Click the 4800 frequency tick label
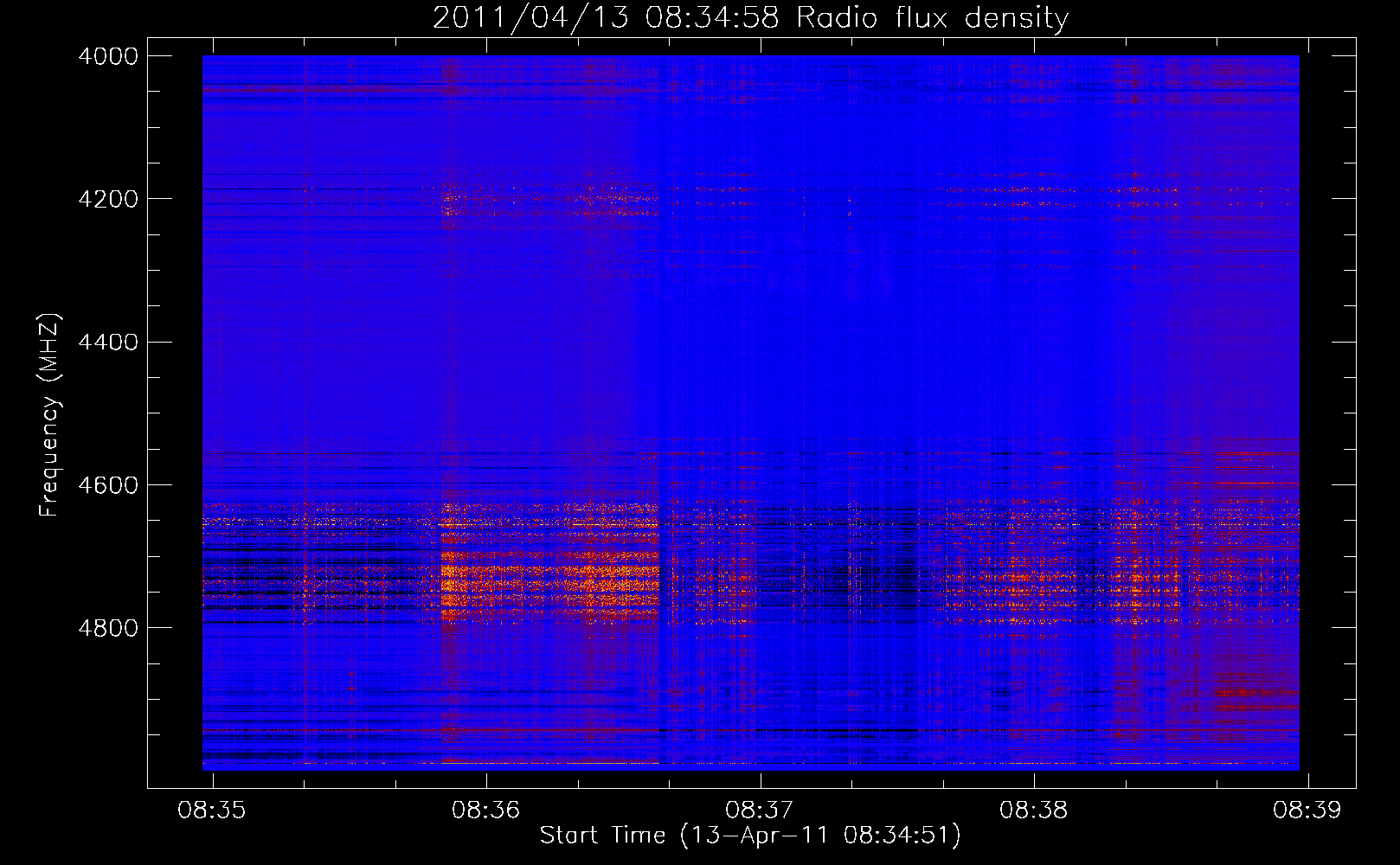 (108, 628)
